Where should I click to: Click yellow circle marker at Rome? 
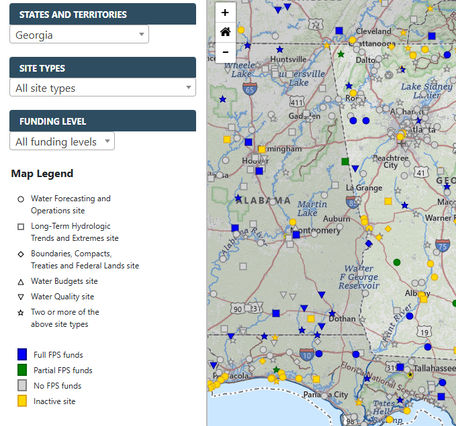click(x=353, y=93)
